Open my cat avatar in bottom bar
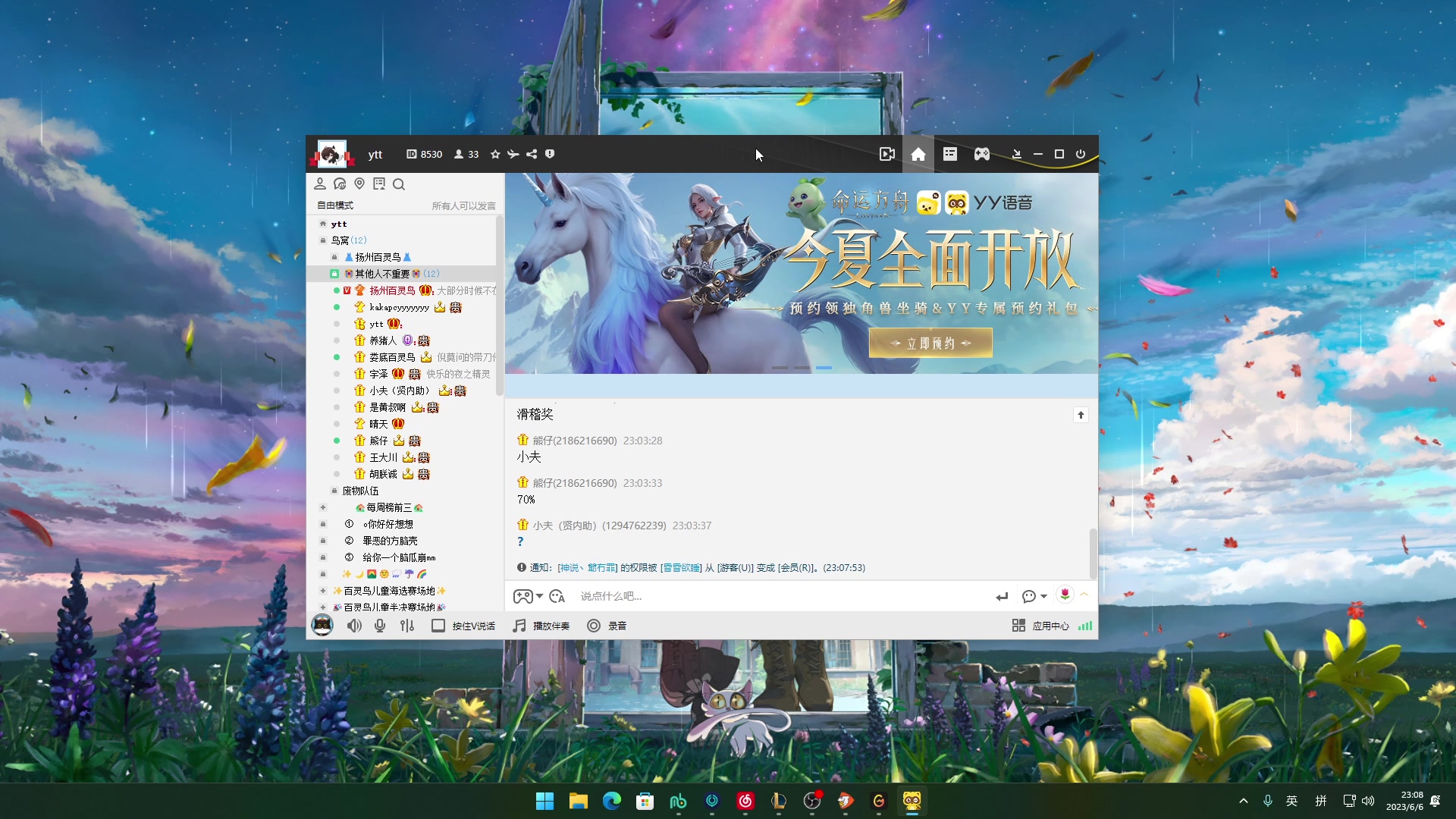The width and height of the screenshot is (1456, 819). [x=322, y=626]
